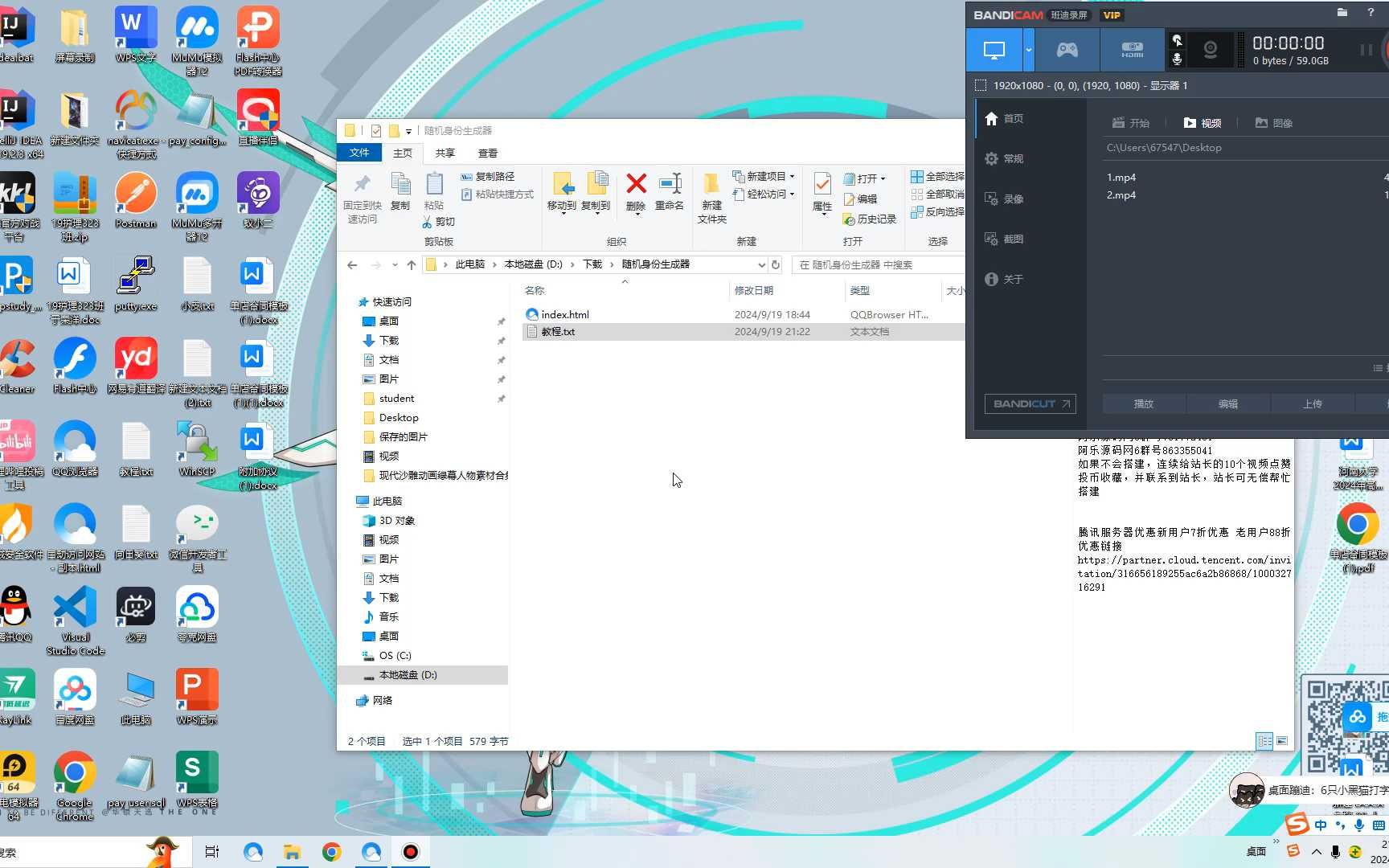Select 2.mp4 in Bandicam video list
Image resolution: width=1389 pixels, height=868 pixels.
point(1121,194)
